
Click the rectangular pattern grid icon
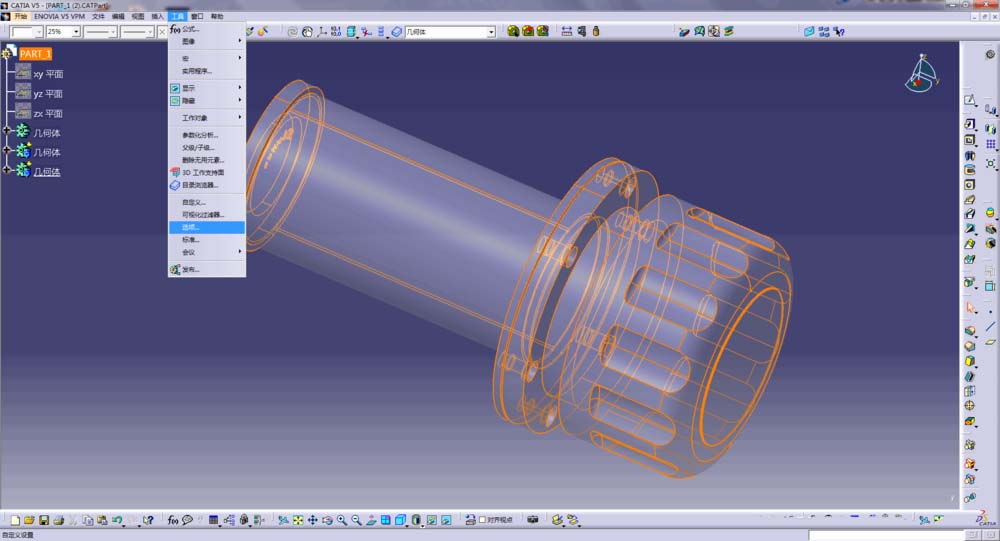pos(990,145)
